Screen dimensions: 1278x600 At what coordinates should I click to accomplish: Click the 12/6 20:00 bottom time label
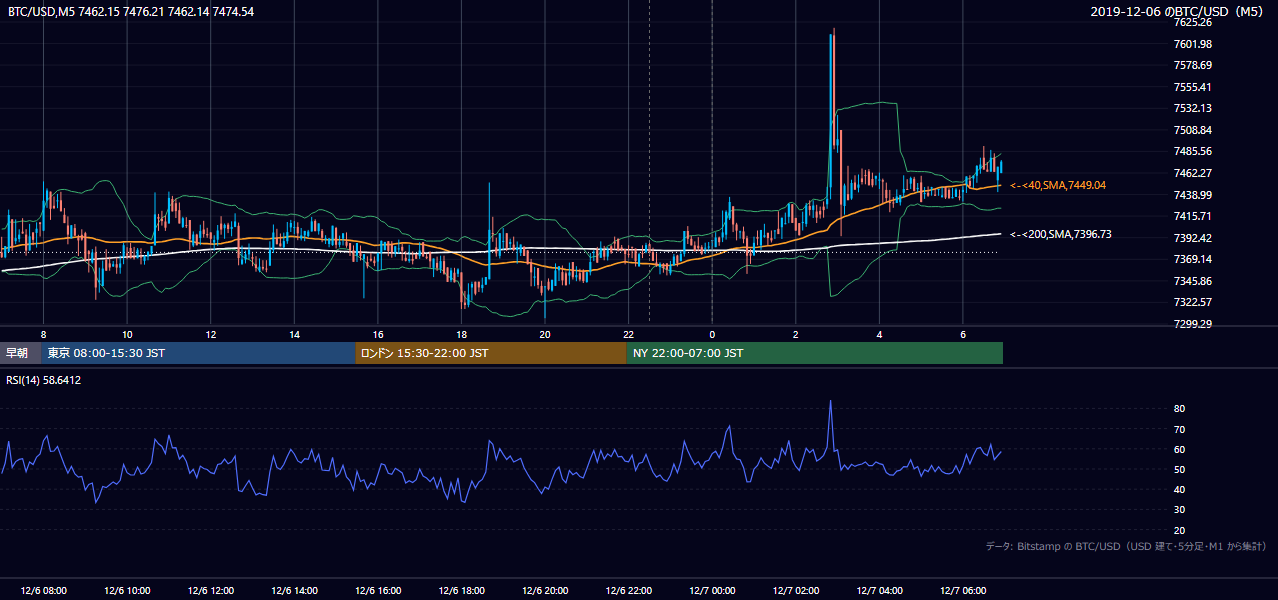point(545,591)
